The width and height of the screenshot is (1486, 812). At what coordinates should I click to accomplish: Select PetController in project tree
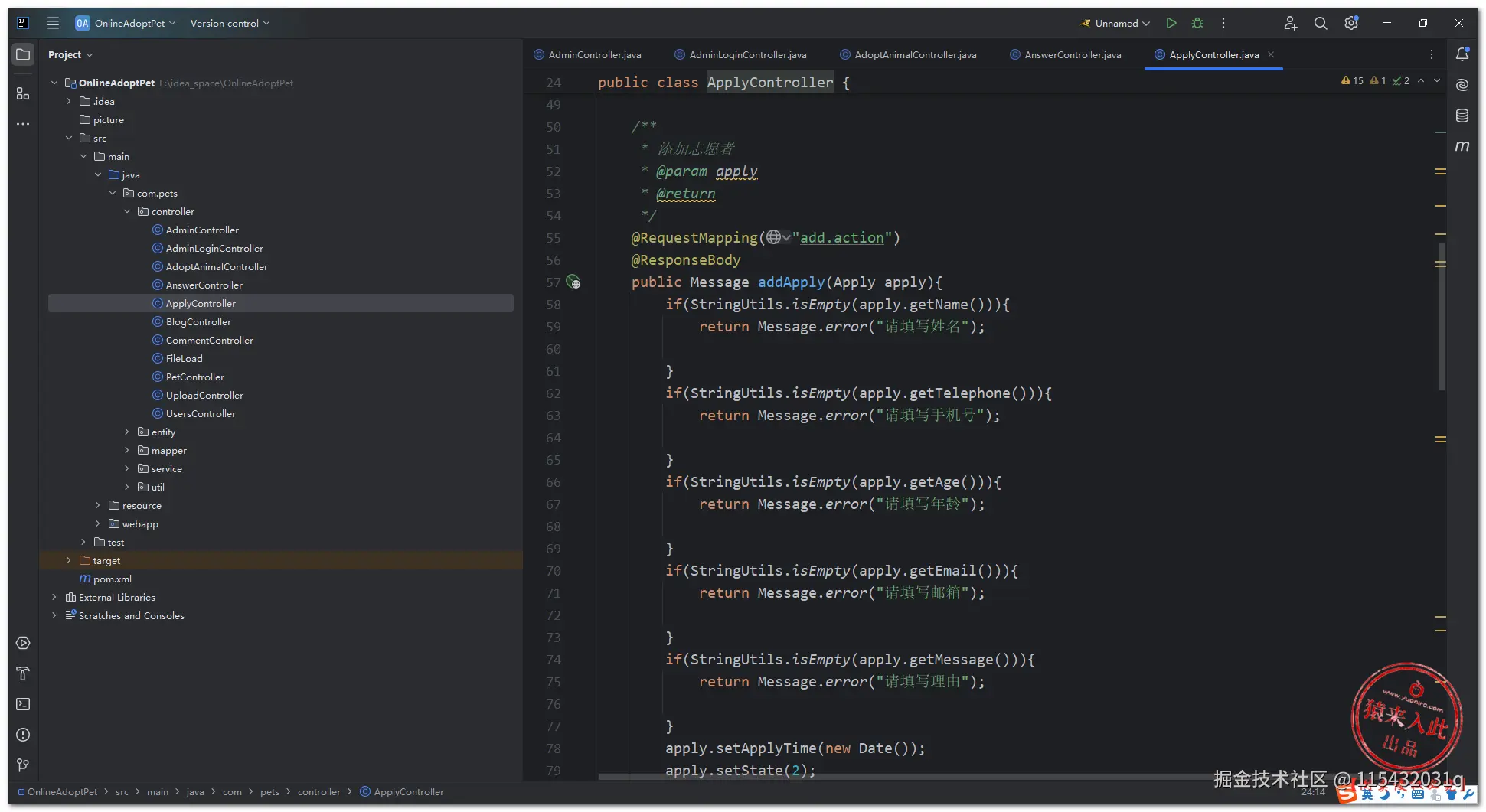pos(194,377)
